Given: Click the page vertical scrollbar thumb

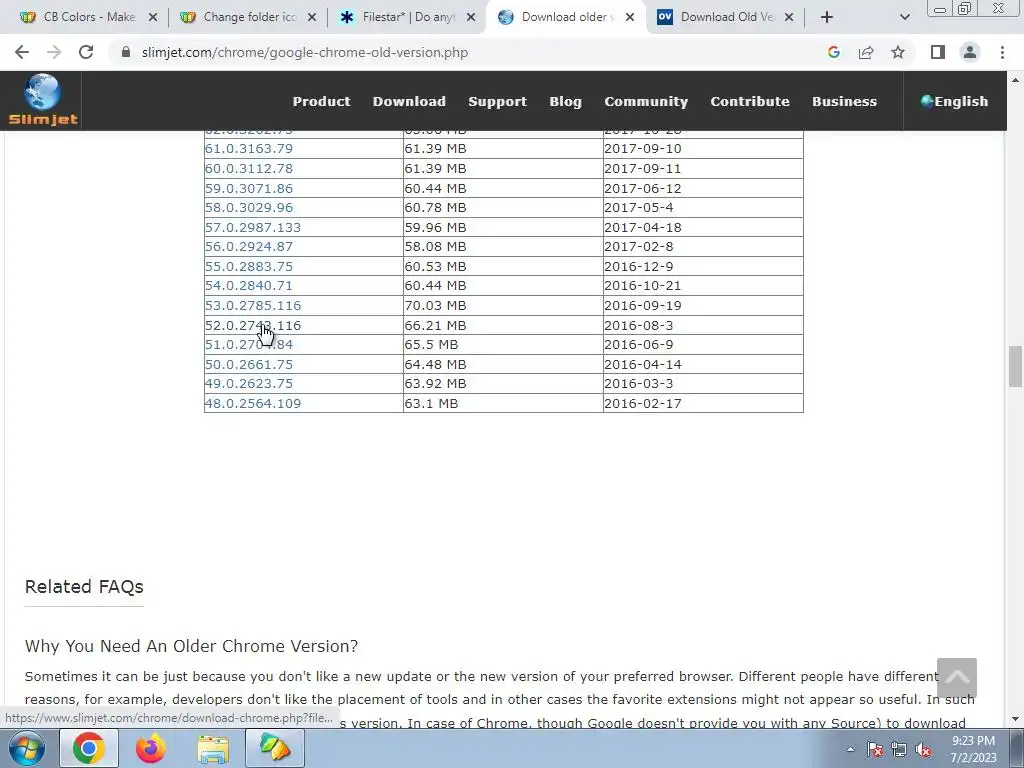Looking at the screenshot, I should tap(1015, 367).
